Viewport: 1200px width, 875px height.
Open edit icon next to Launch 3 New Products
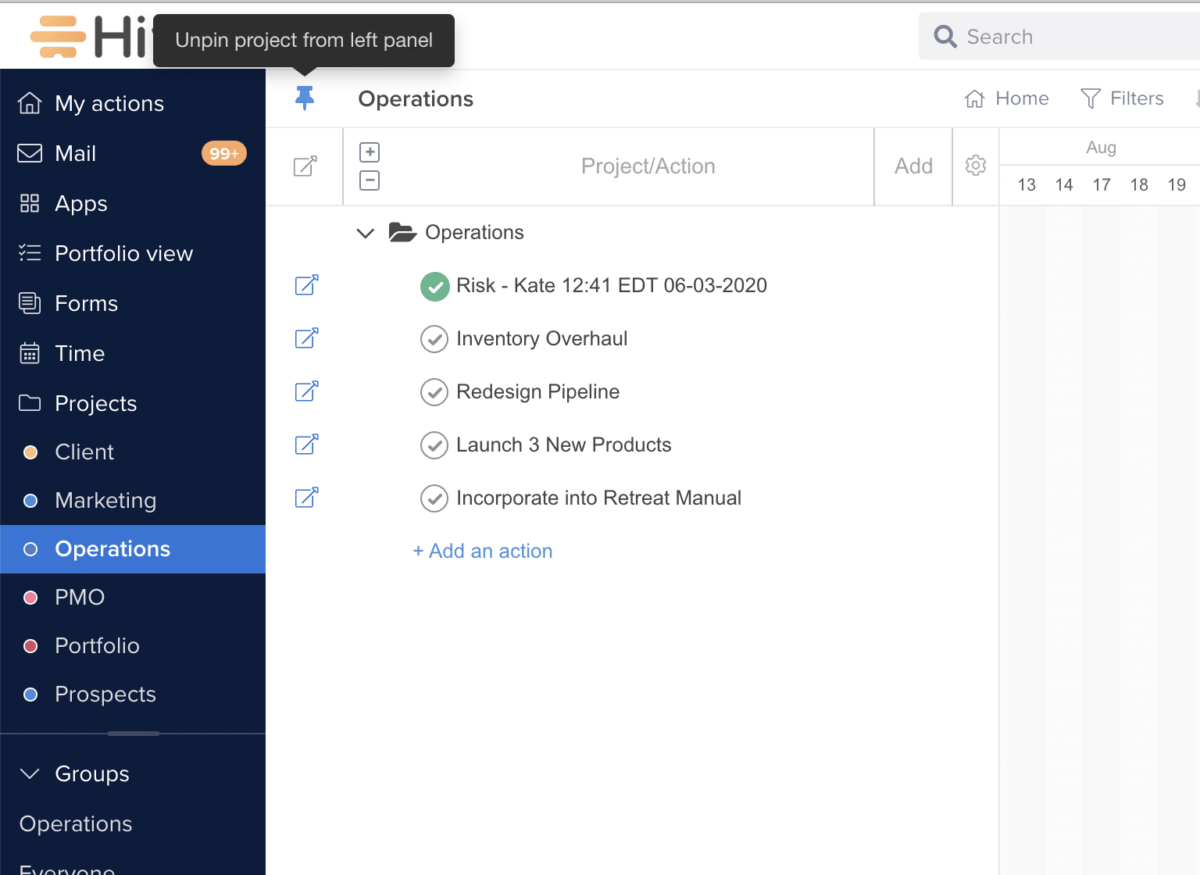tap(306, 444)
